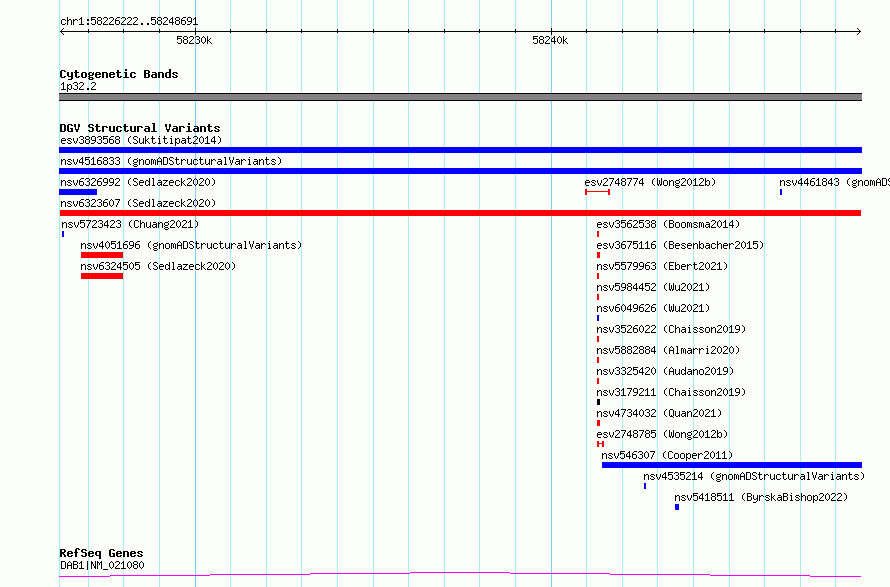Select the red nsv4051696 variant bar
Viewport: 890px width, 587px height.
point(102,255)
